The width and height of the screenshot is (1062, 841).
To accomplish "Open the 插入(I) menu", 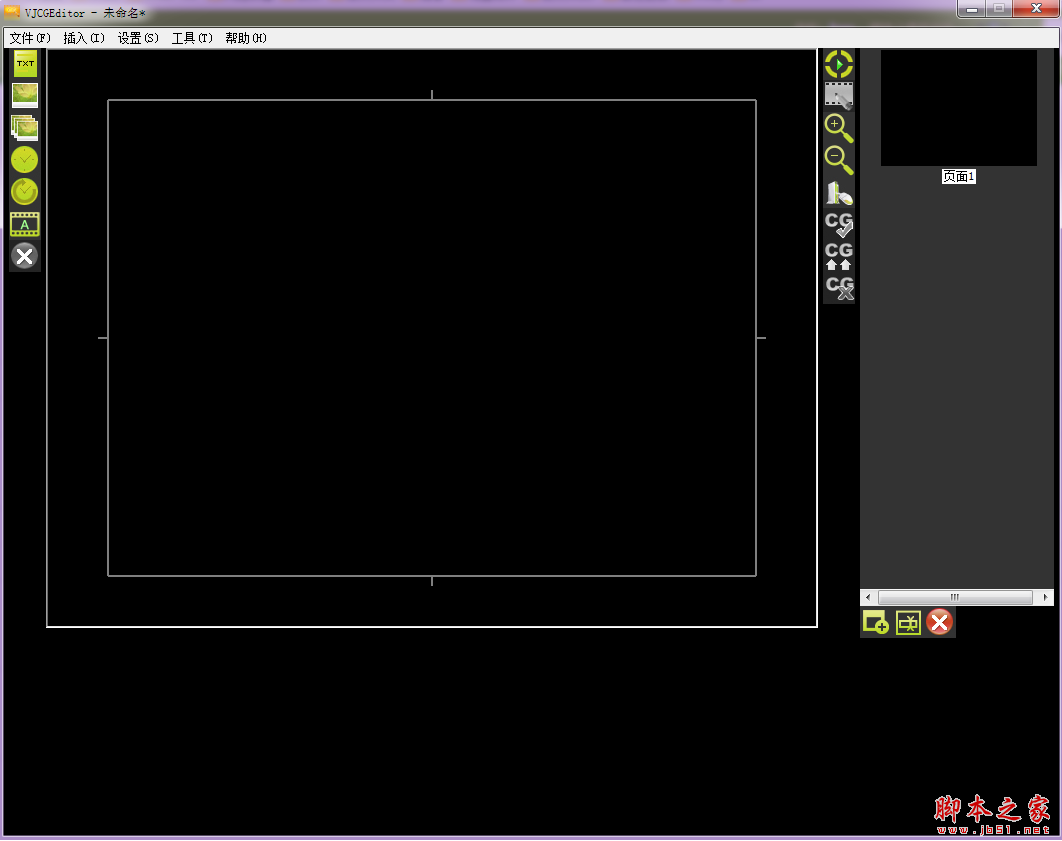I will tap(84, 38).
